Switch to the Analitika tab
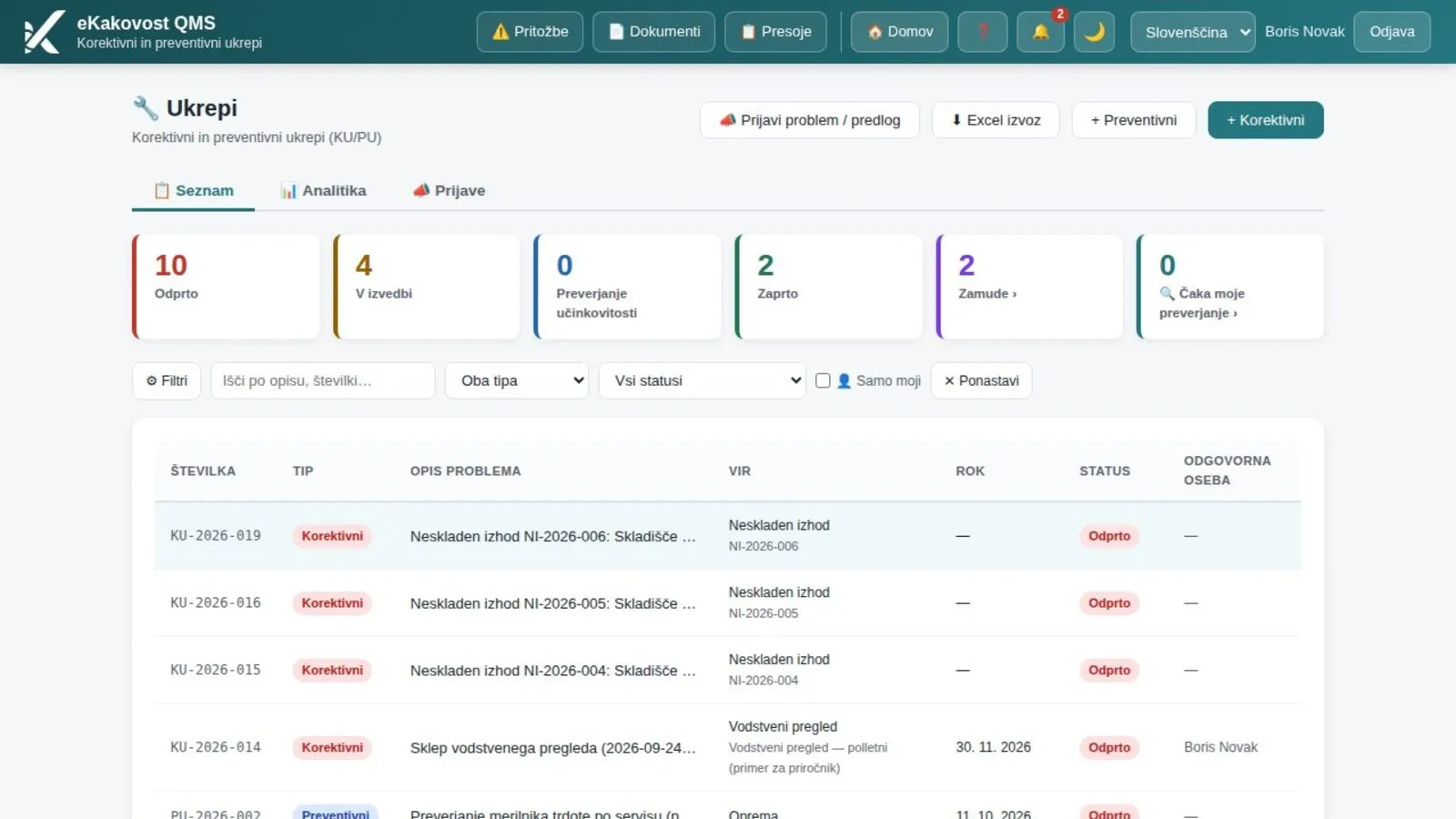The height and width of the screenshot is (819, 1456). [323, 191]
